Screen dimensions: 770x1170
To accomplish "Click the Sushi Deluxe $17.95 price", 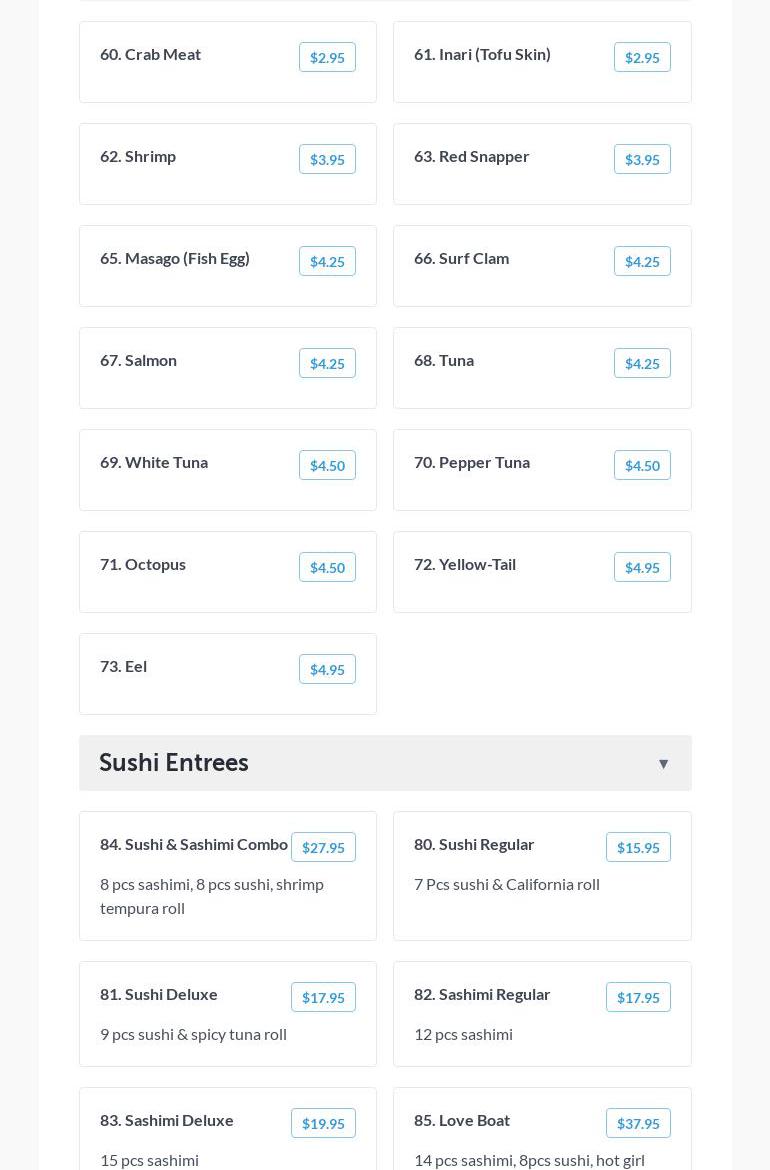I will [323, 998].
